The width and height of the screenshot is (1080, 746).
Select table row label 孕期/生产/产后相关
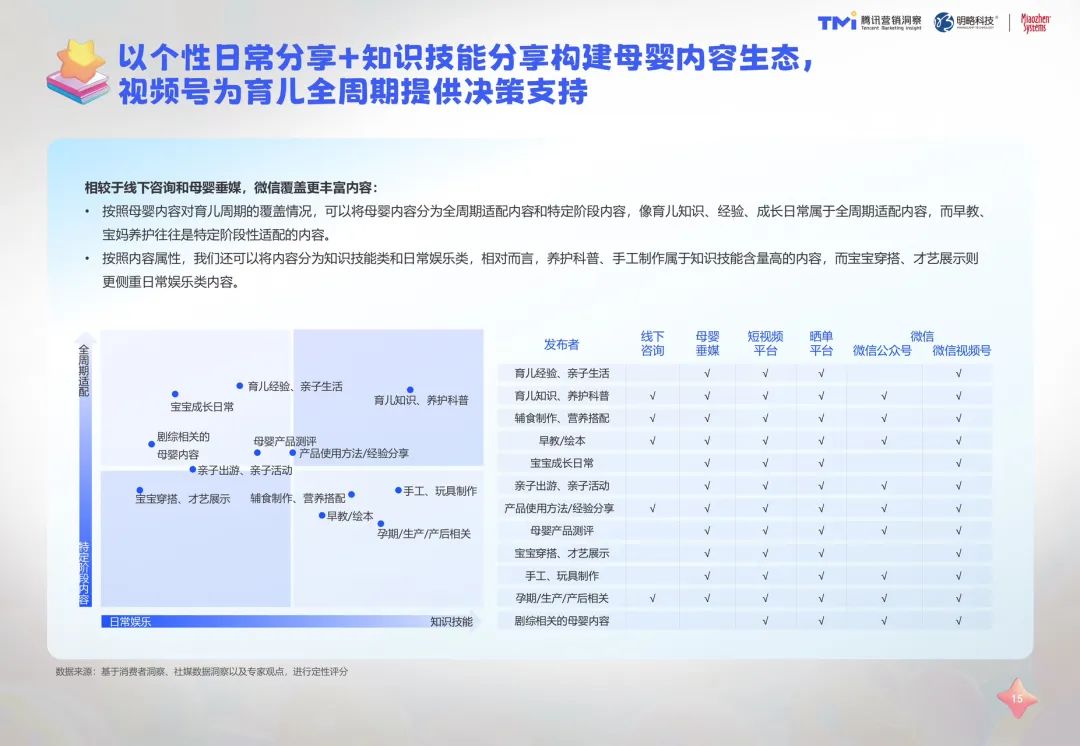(x=561, y=599)
